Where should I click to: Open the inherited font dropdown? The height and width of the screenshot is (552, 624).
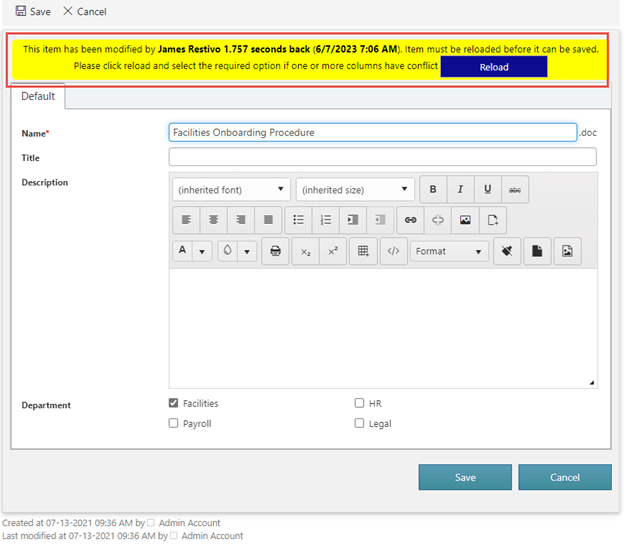[231, 190]
